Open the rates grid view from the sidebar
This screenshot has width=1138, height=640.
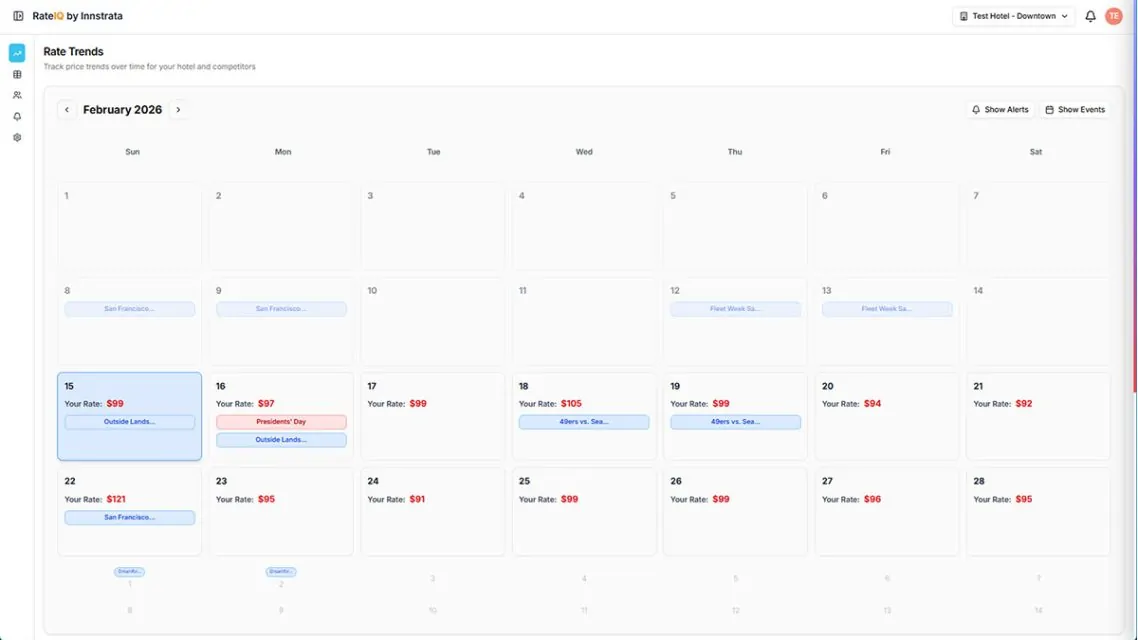[x=16, y=73]
